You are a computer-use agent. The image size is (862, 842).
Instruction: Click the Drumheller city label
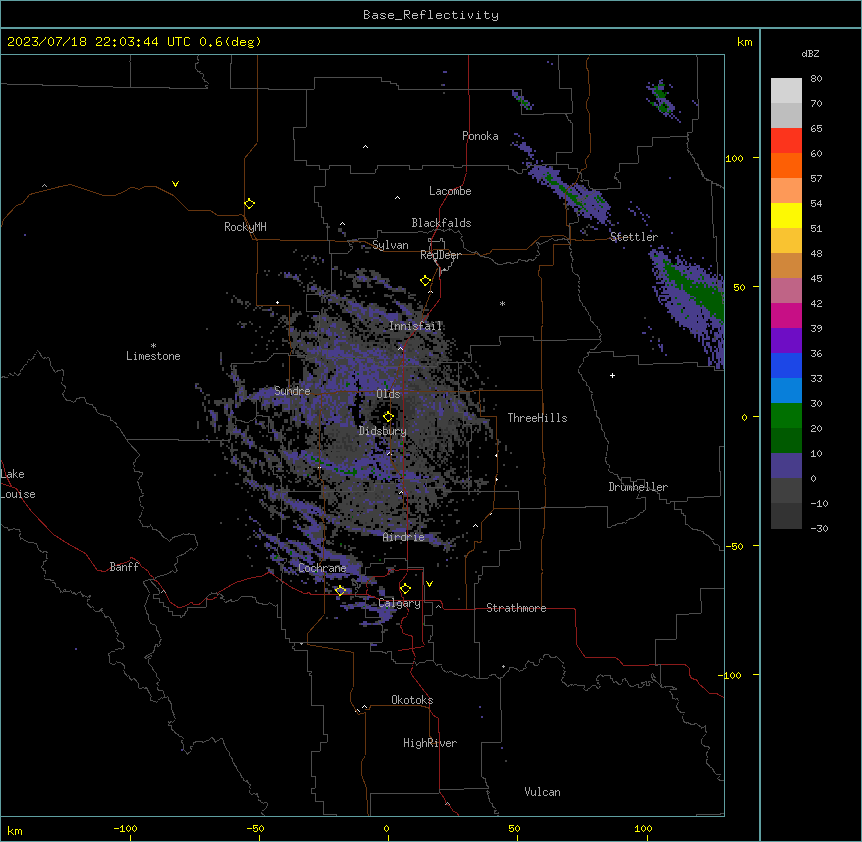[638, 487]
